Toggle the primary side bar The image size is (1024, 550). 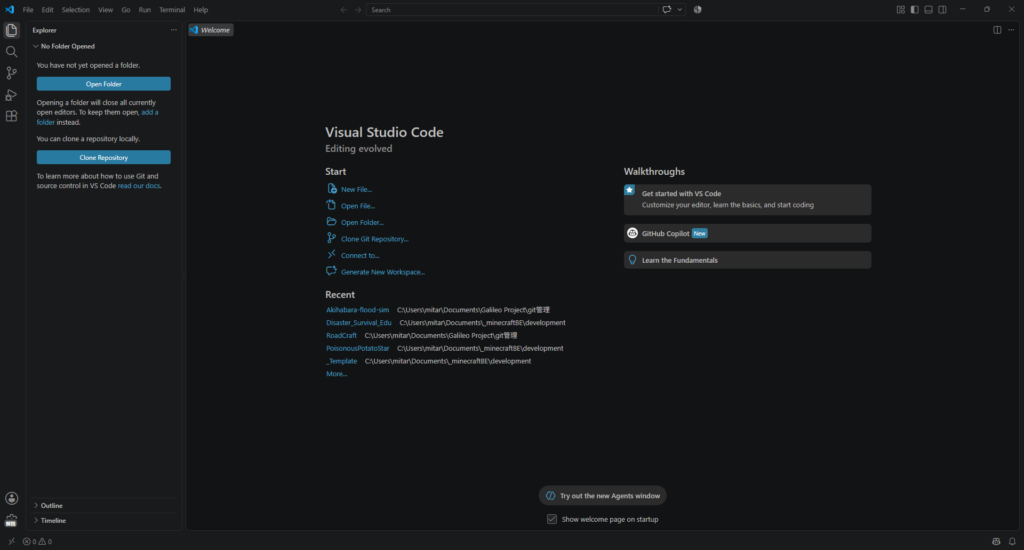point(914,10)
